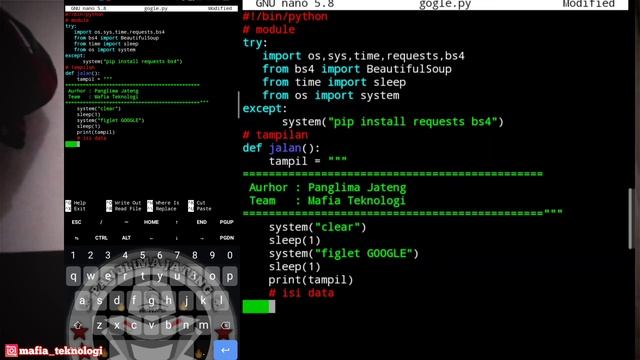This screenshot has width=640, height=360.
Task: Tap the letter t key
Action: [x=142, y=277]
